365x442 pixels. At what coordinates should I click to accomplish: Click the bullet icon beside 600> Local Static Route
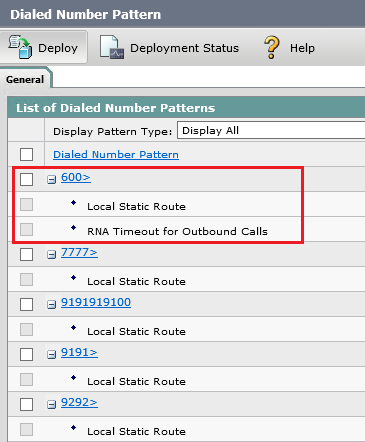pos(74,203)
